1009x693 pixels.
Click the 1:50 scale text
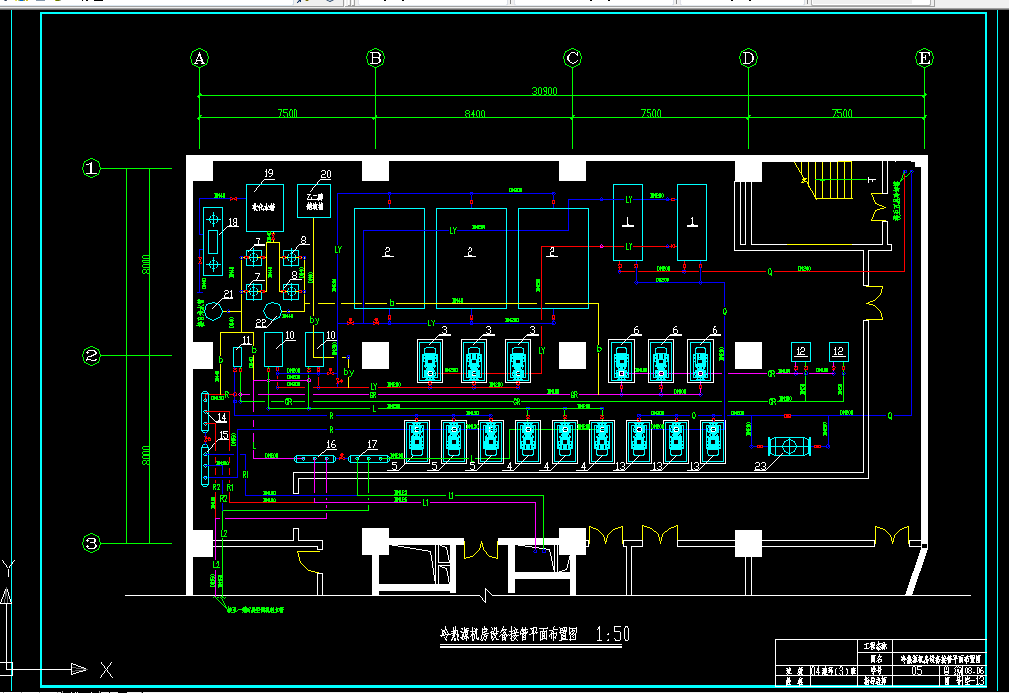(x=613, y=634)
